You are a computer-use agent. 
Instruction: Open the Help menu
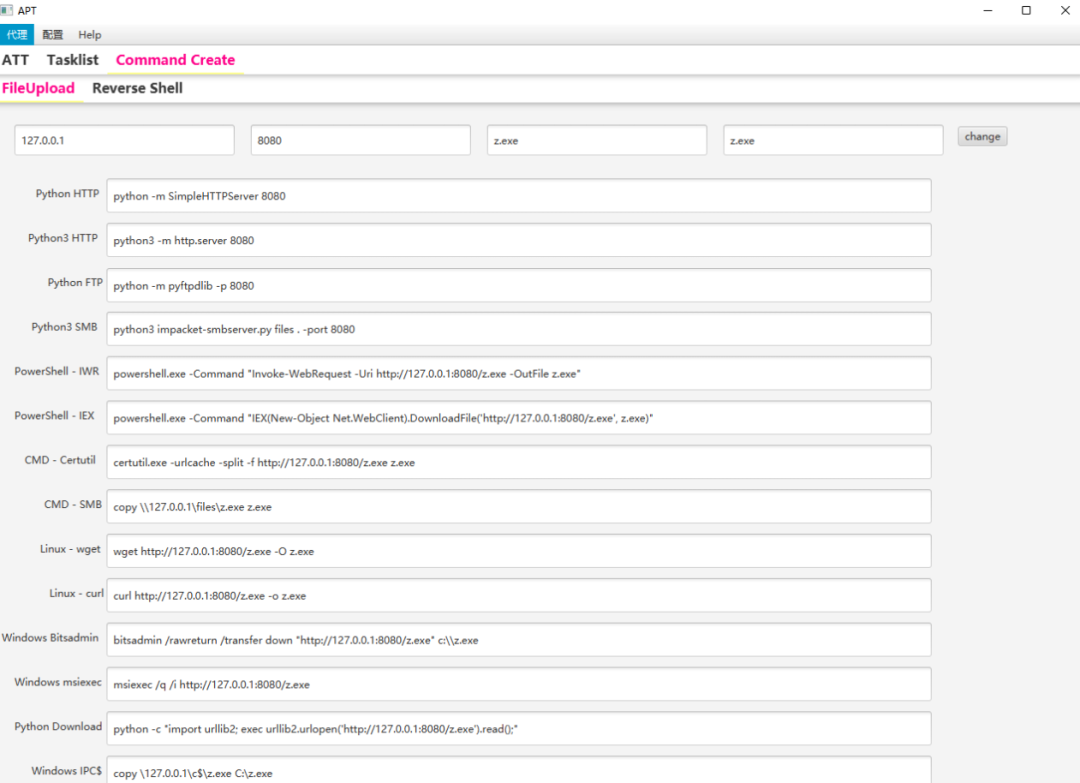pos(90,34)
